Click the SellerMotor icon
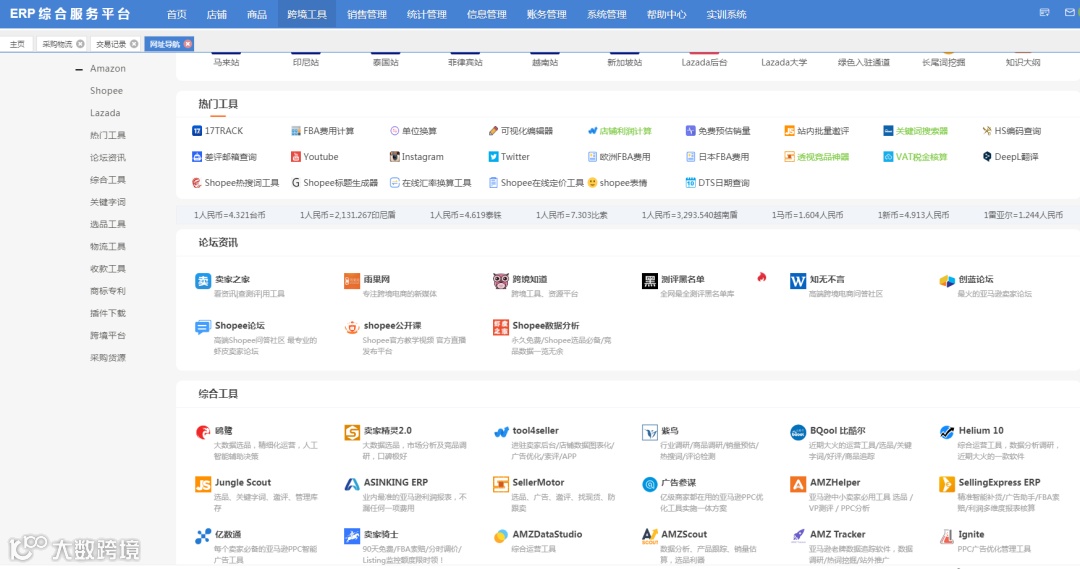The width and height of the screenshot is (1080, 569). coord(501,484)
